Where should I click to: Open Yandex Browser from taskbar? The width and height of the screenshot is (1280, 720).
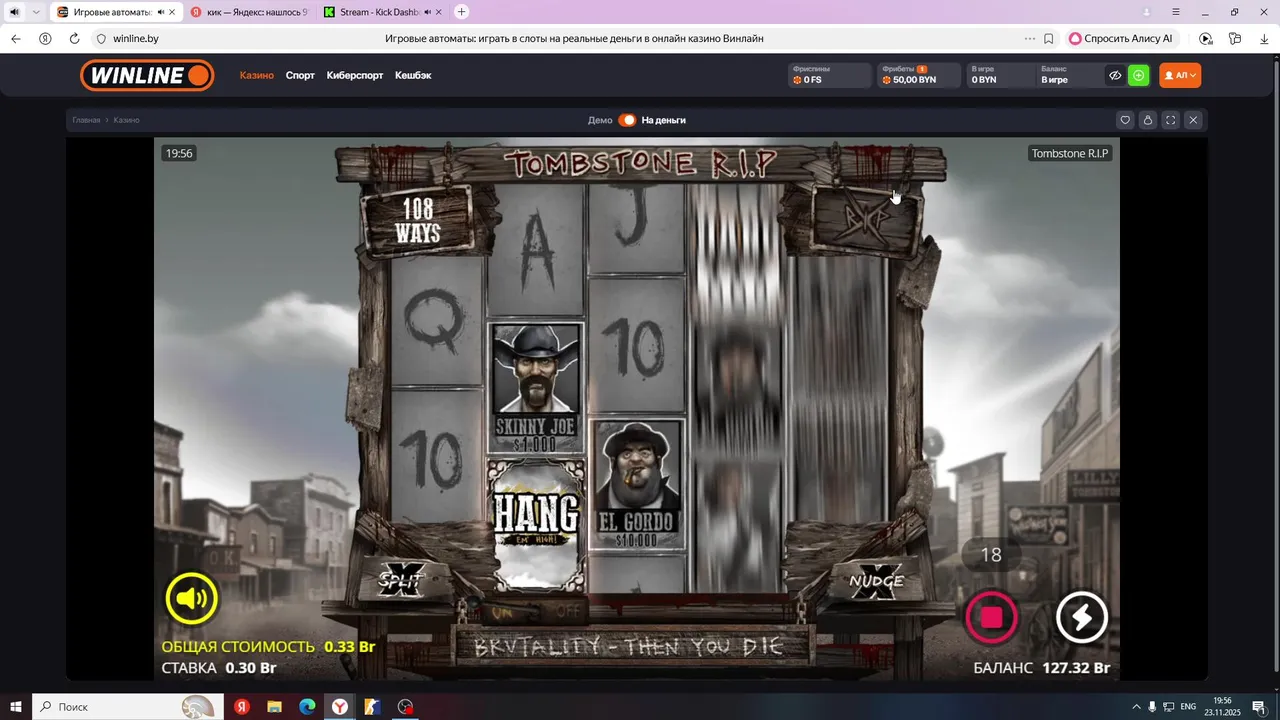(340, 707)
